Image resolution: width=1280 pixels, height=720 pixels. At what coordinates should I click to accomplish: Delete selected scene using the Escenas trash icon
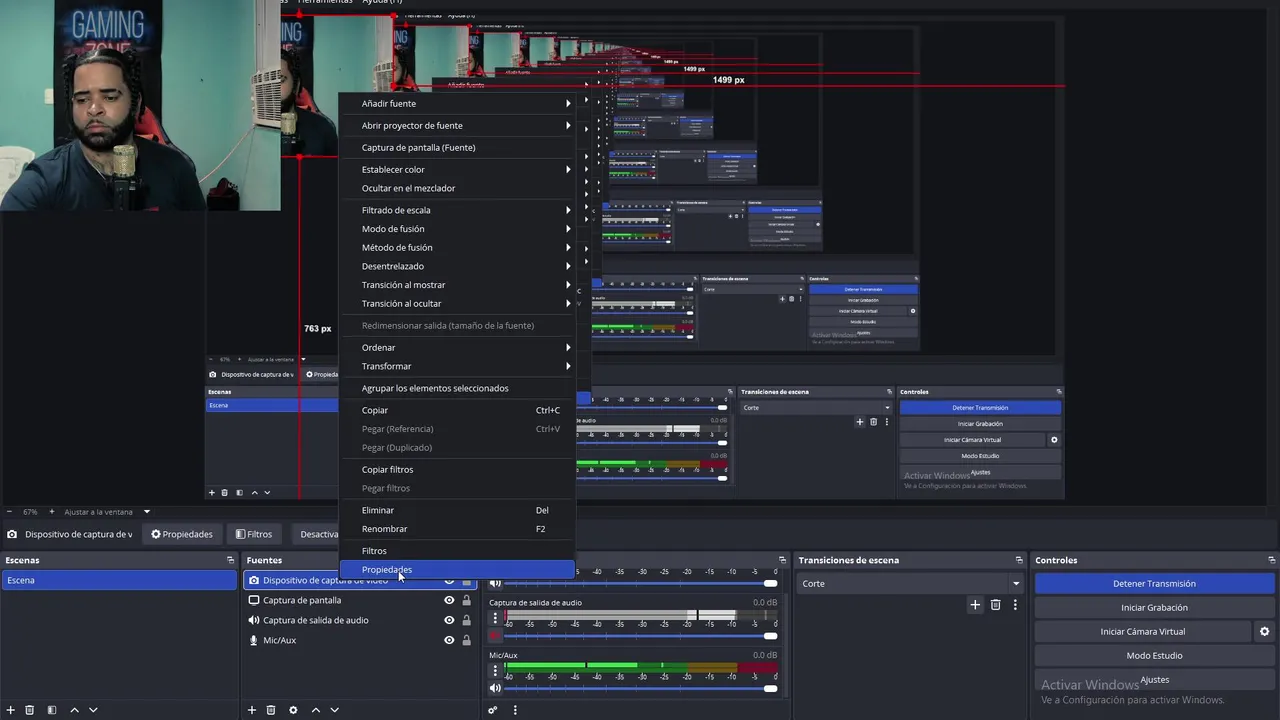click(30, 710)
